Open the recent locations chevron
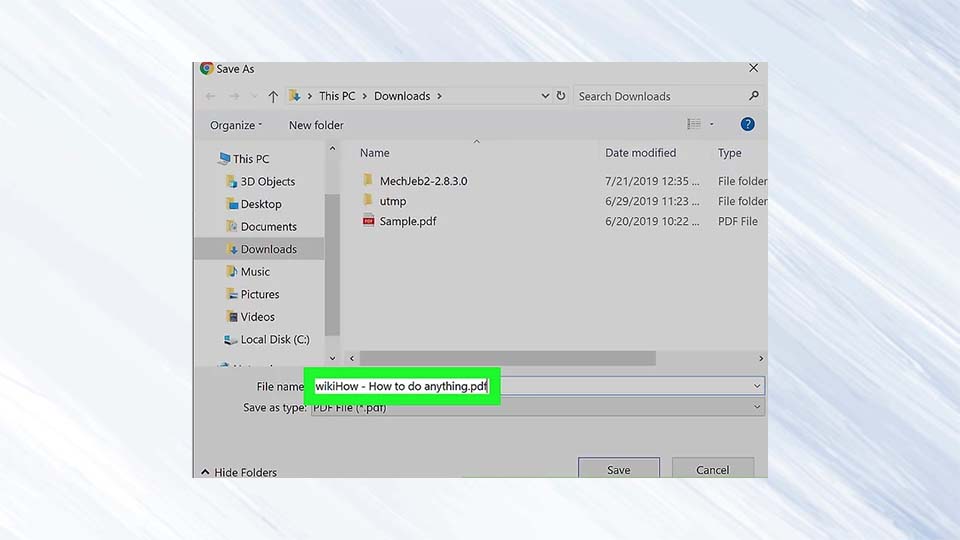This screenshot has width=960, height=540. 253,96
